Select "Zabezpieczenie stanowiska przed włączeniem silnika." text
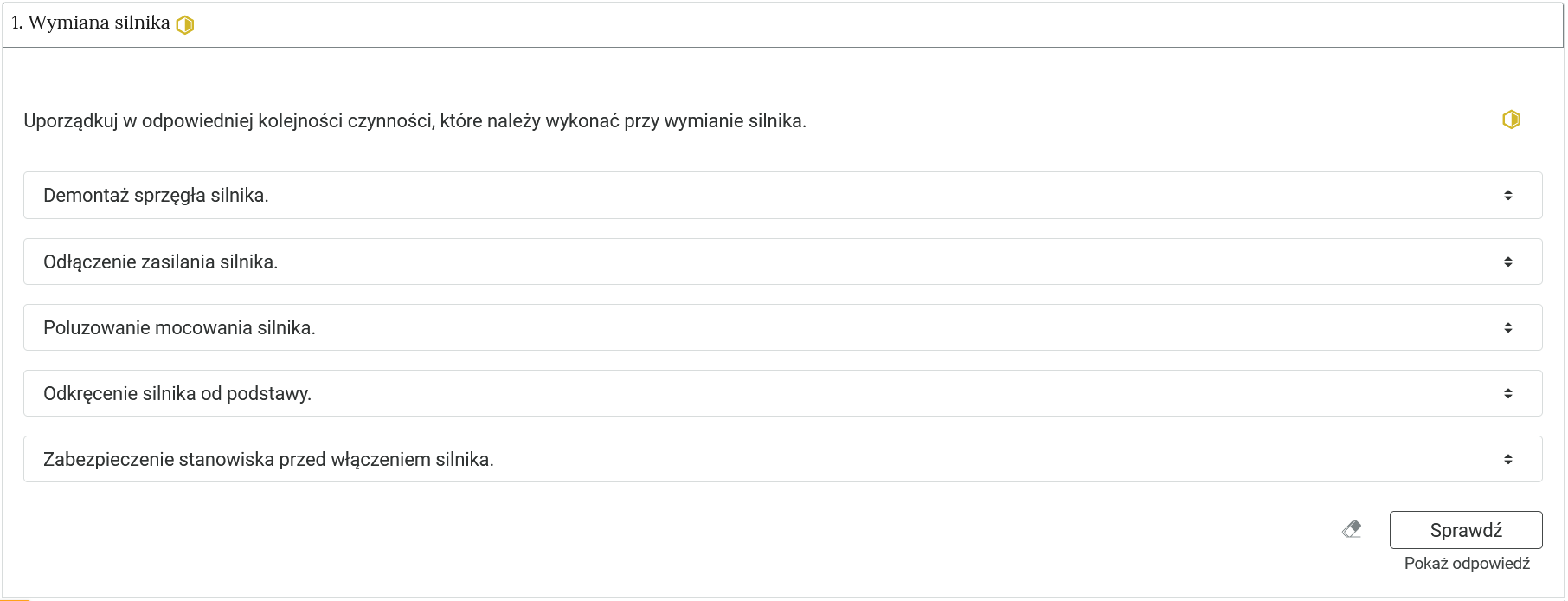The image size is (1568, 601). 268,459
